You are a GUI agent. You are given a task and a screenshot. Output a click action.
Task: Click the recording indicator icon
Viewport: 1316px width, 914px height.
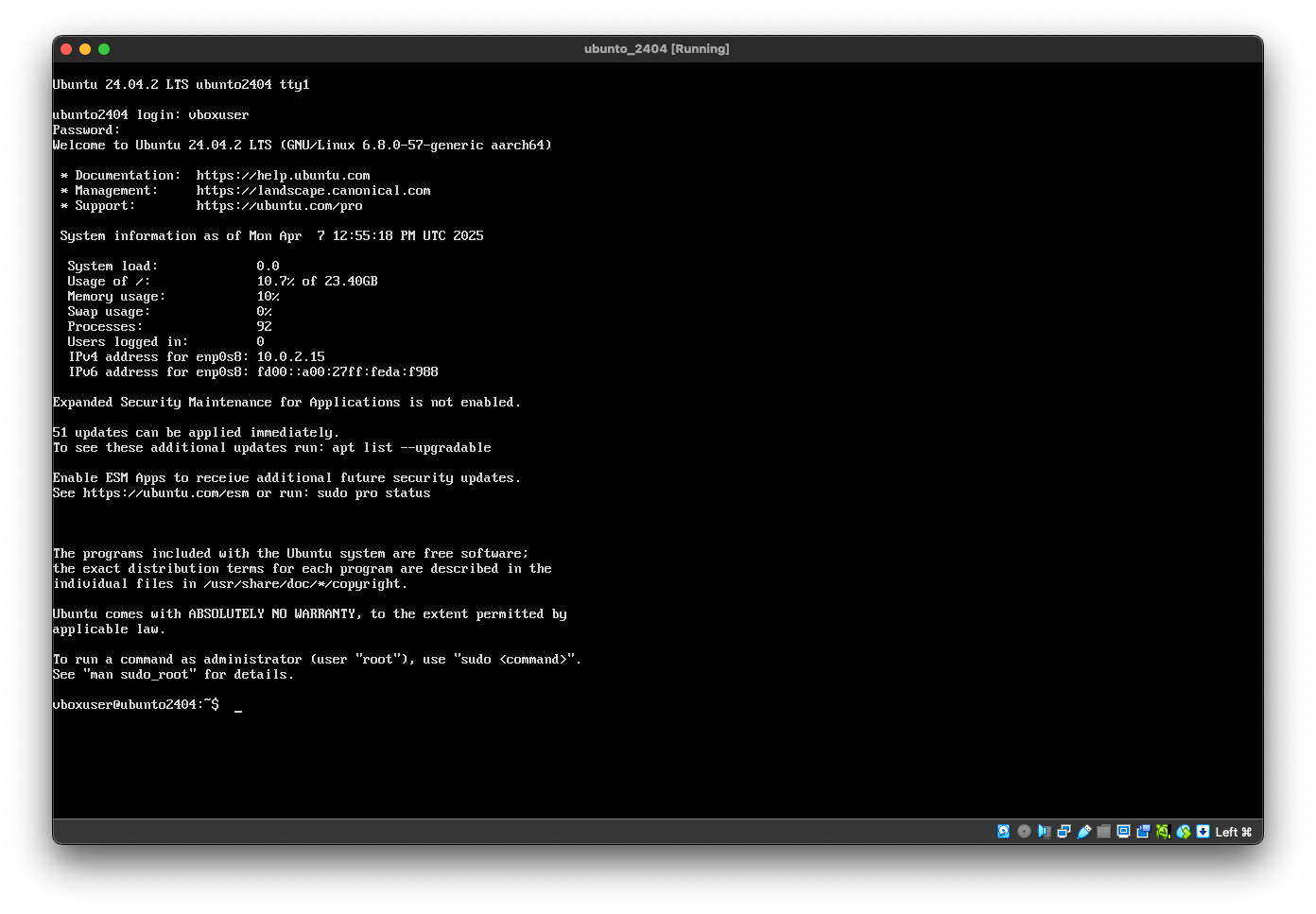[1143, 832]
